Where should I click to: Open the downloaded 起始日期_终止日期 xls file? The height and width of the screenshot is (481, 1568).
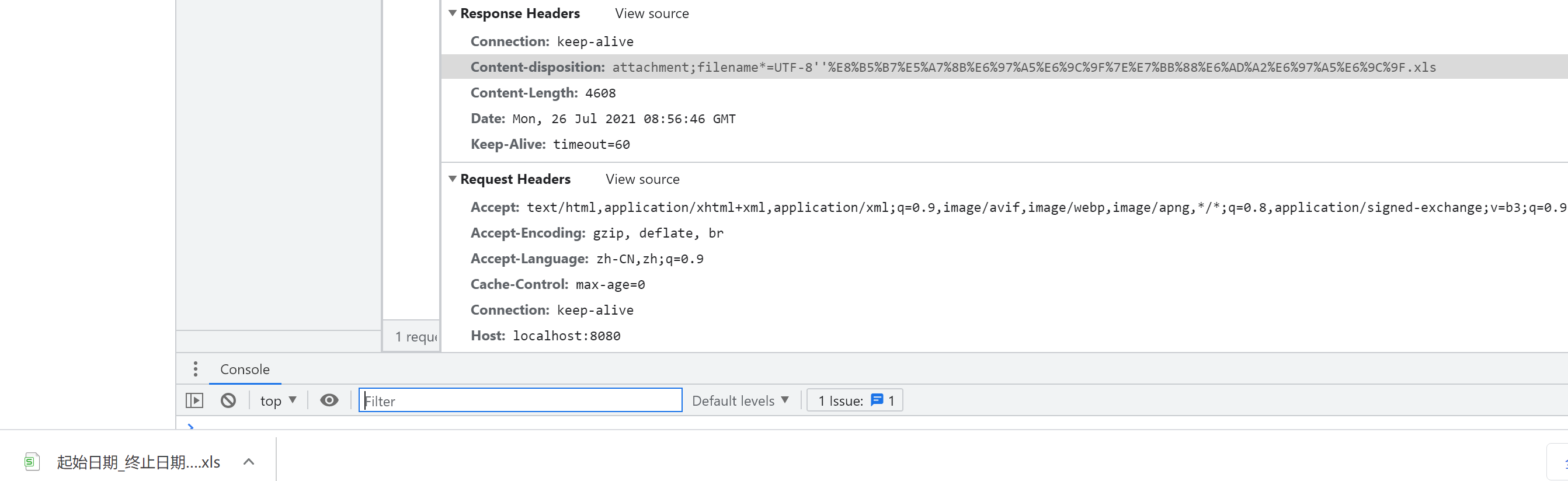click(x=138, y=462)
